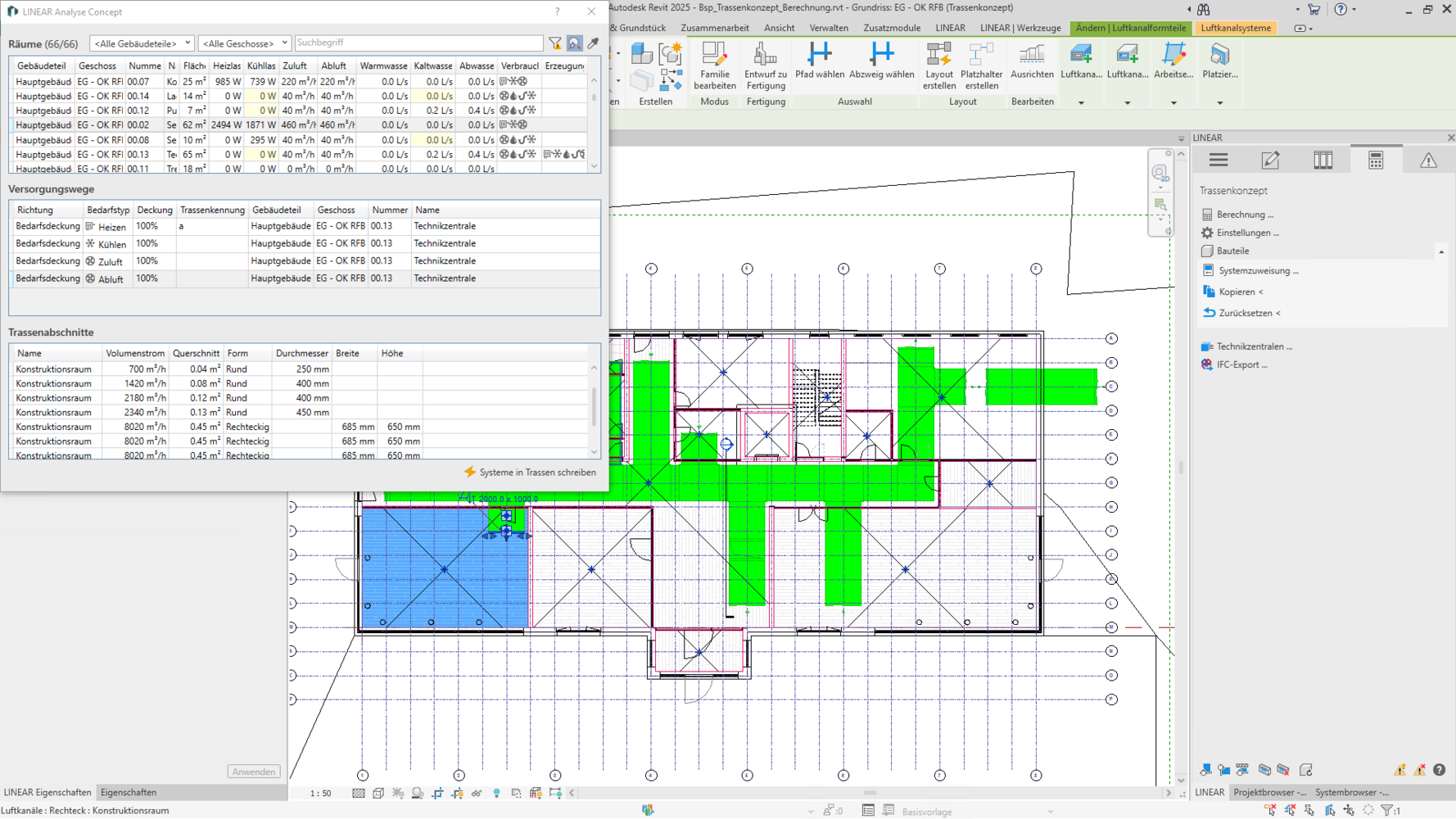This screenshot has width=1456, height=819.
Task: Open the Alle Gebäudeteile dropdown
Action: coord(142,43)
